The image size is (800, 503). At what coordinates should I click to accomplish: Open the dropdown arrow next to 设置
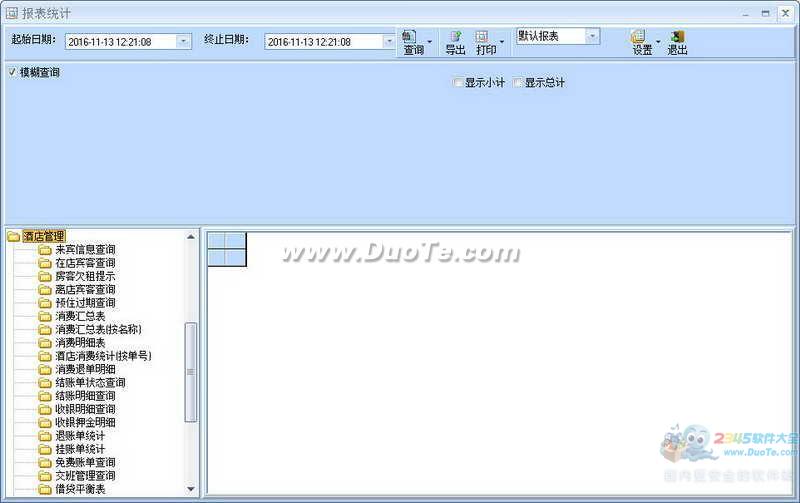click(x=658, y=42)
